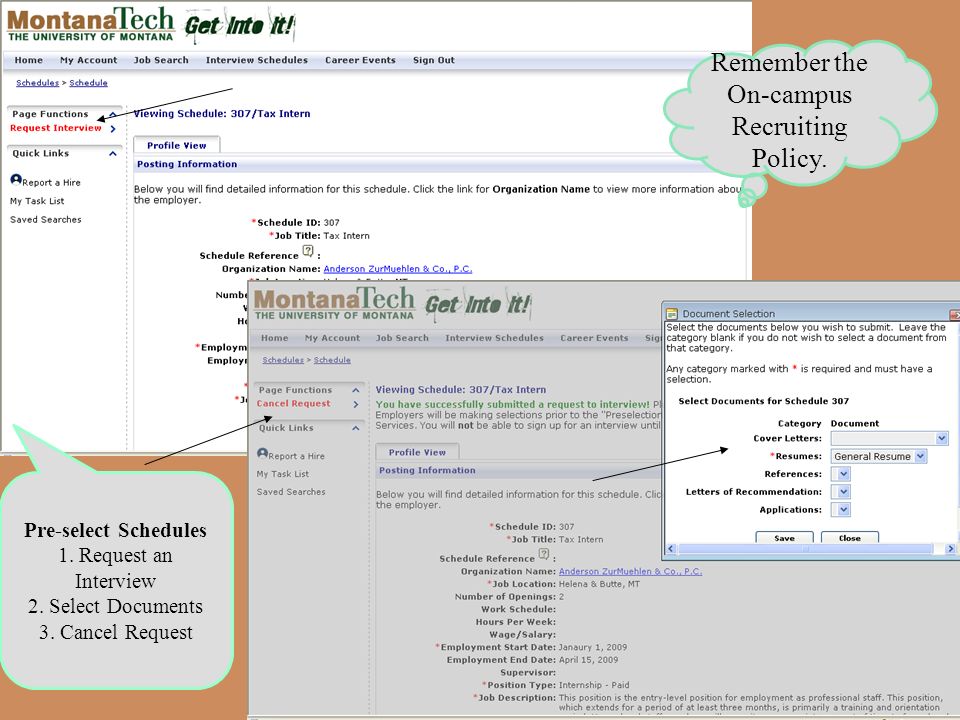Open My Task List in the front window
960x720 pixels.
click(283, 474)
